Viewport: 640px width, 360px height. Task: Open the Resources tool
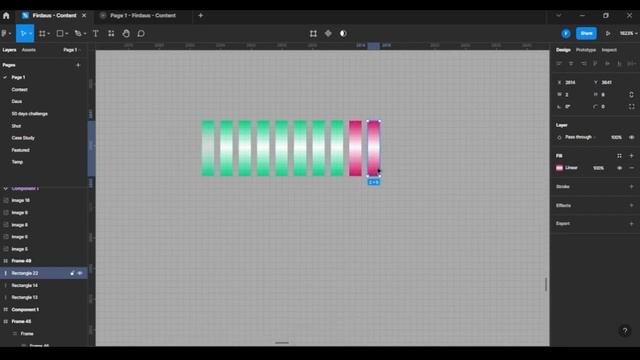point(111,33)
